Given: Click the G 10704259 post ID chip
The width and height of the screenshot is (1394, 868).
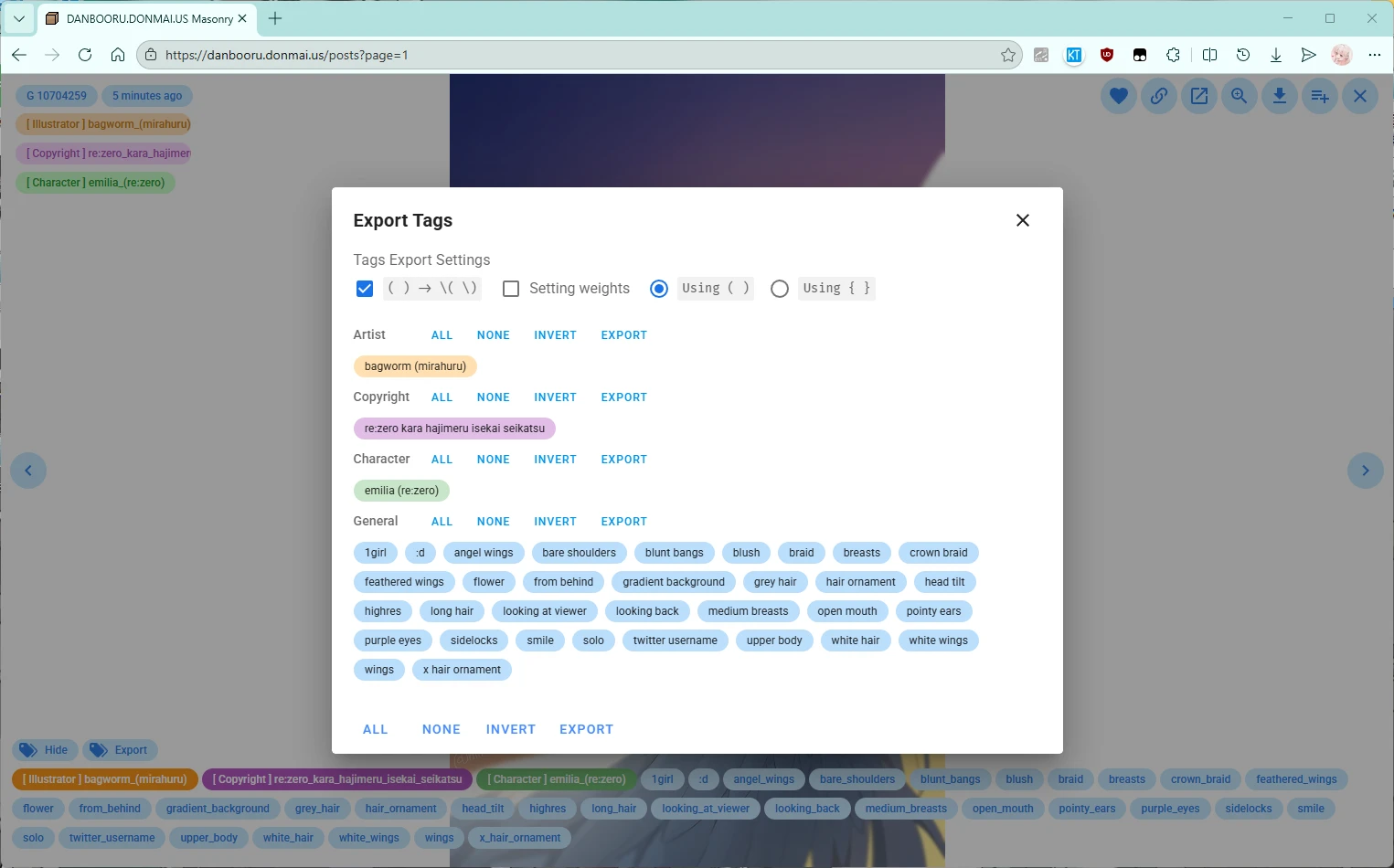Looking at the screenshot, I should pyautogui.click(x=57, y=96).
